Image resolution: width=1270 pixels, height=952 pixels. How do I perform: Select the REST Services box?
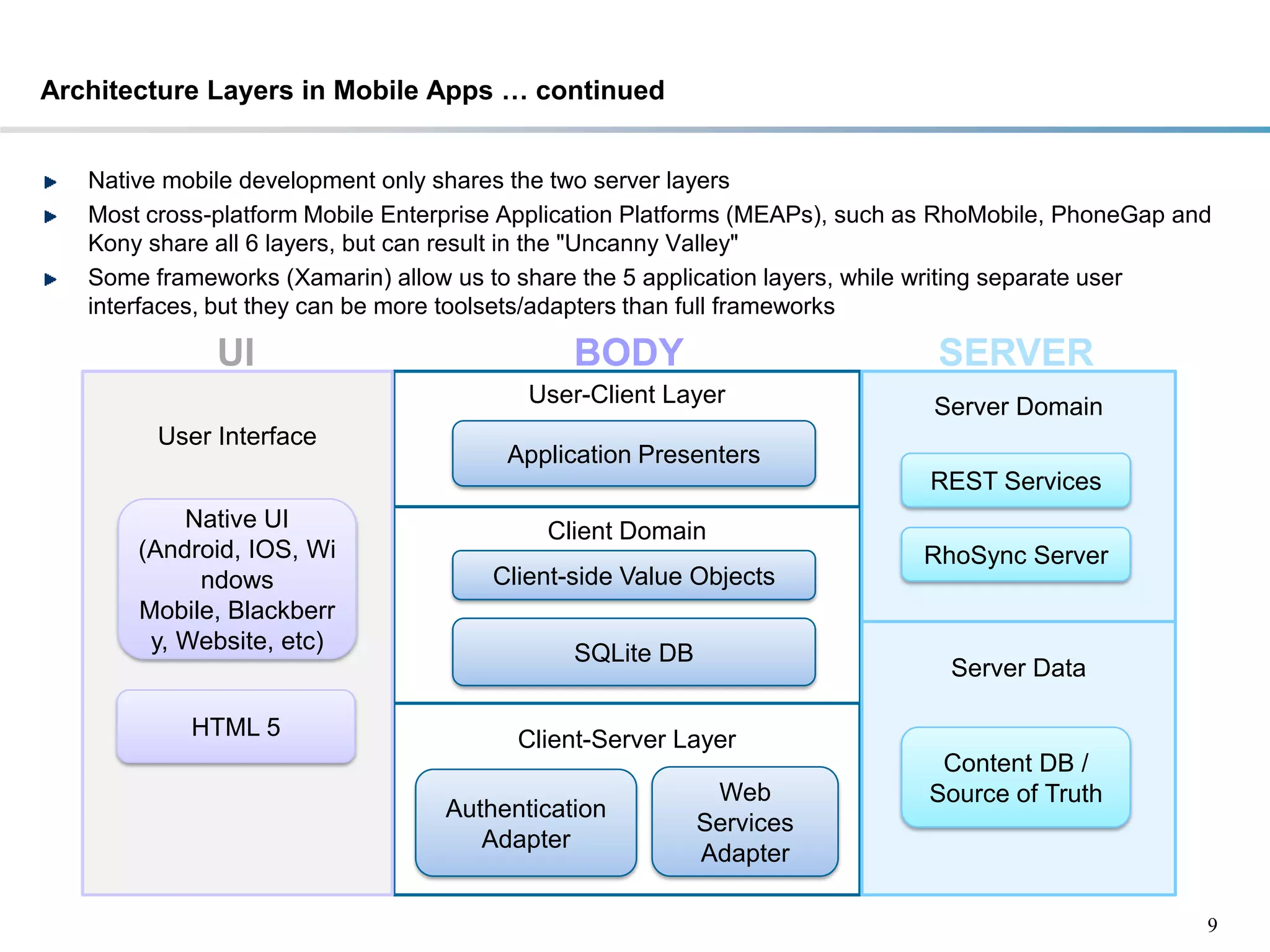1016,481
